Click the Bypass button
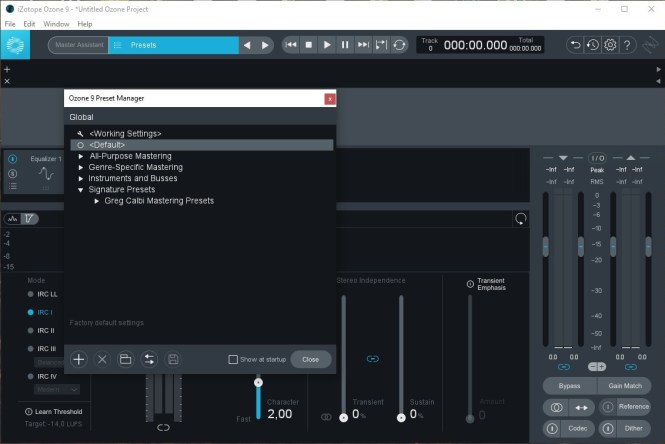Image resolution: width=665 pixels, height=444 pixels. point(570,386)
